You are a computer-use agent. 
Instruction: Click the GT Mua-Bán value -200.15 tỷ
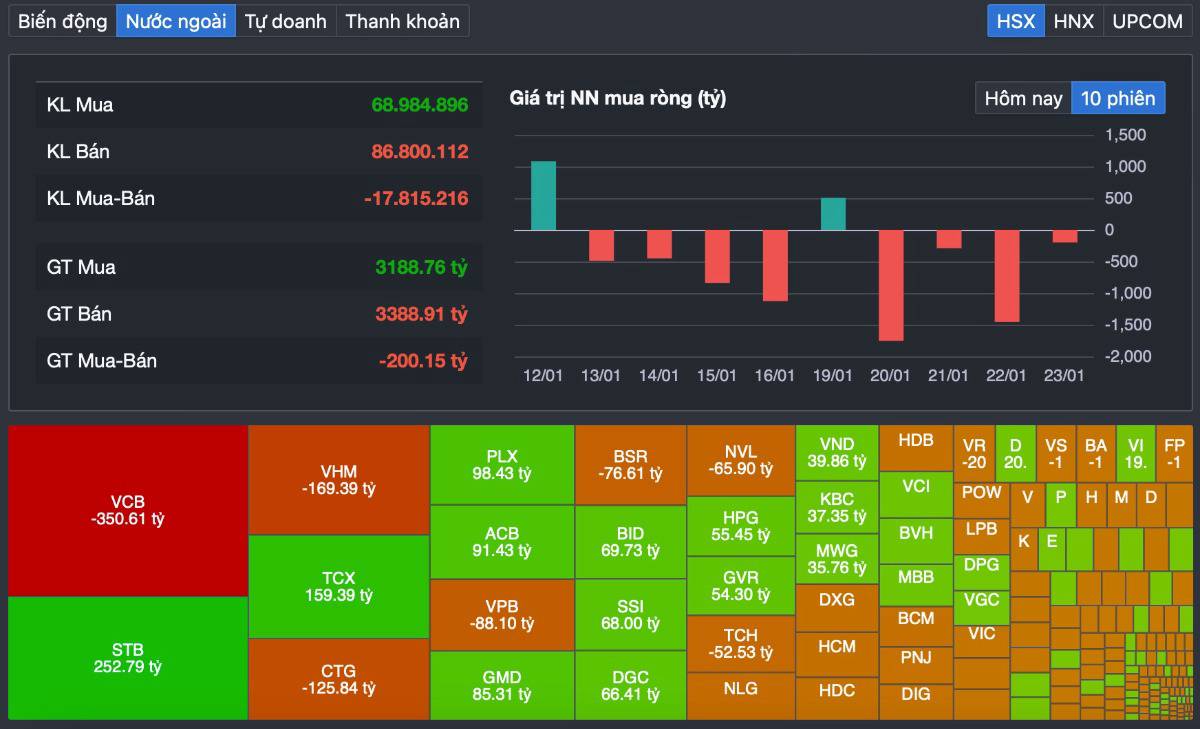(x=423, y=361)
